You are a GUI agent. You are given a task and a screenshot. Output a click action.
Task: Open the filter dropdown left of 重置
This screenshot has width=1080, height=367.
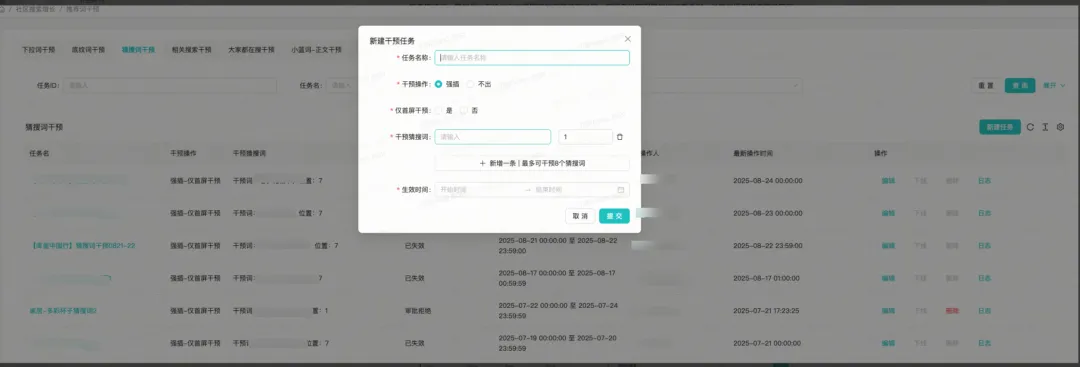point(722,85)
